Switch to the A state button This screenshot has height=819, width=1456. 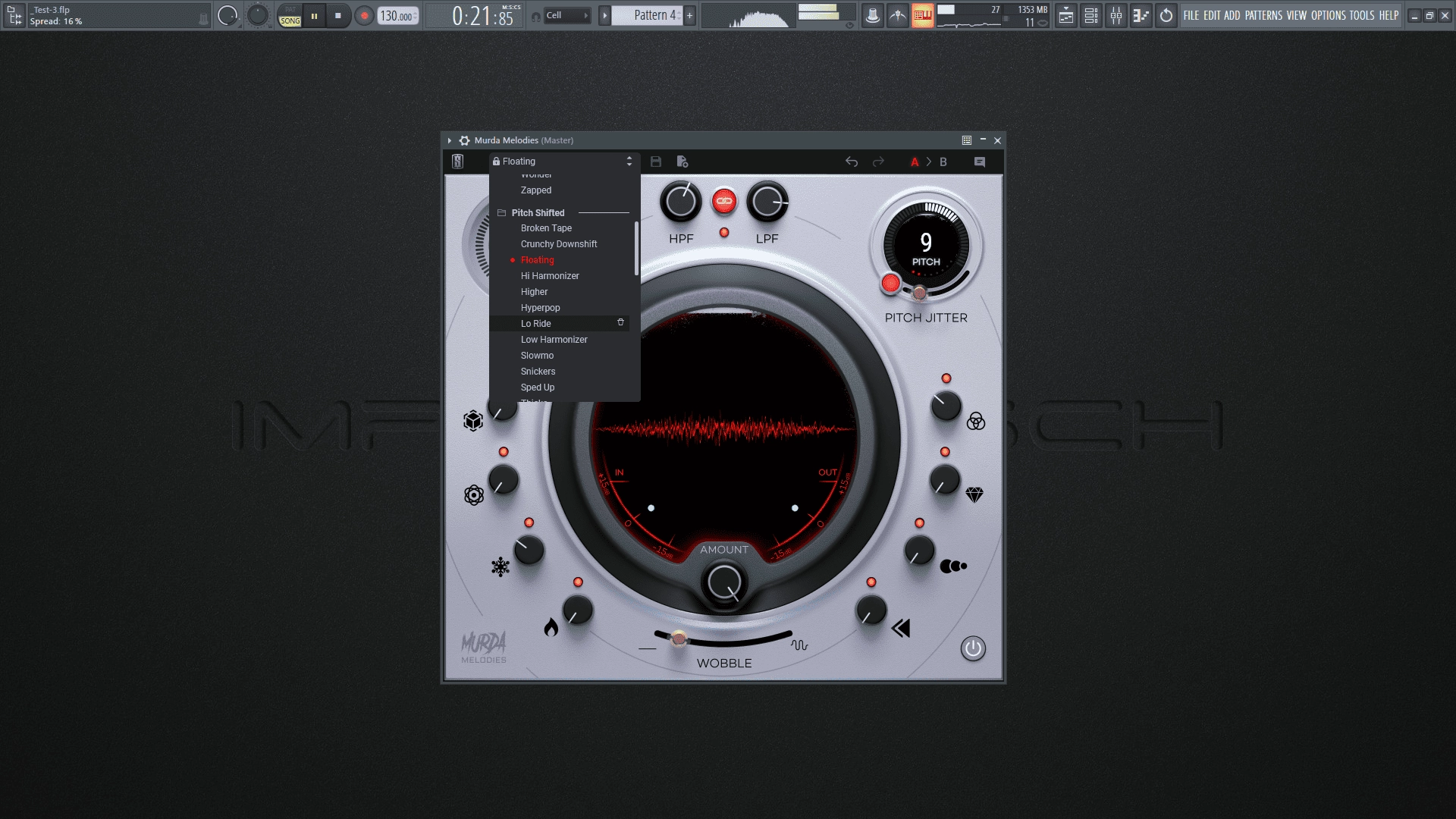915,162
